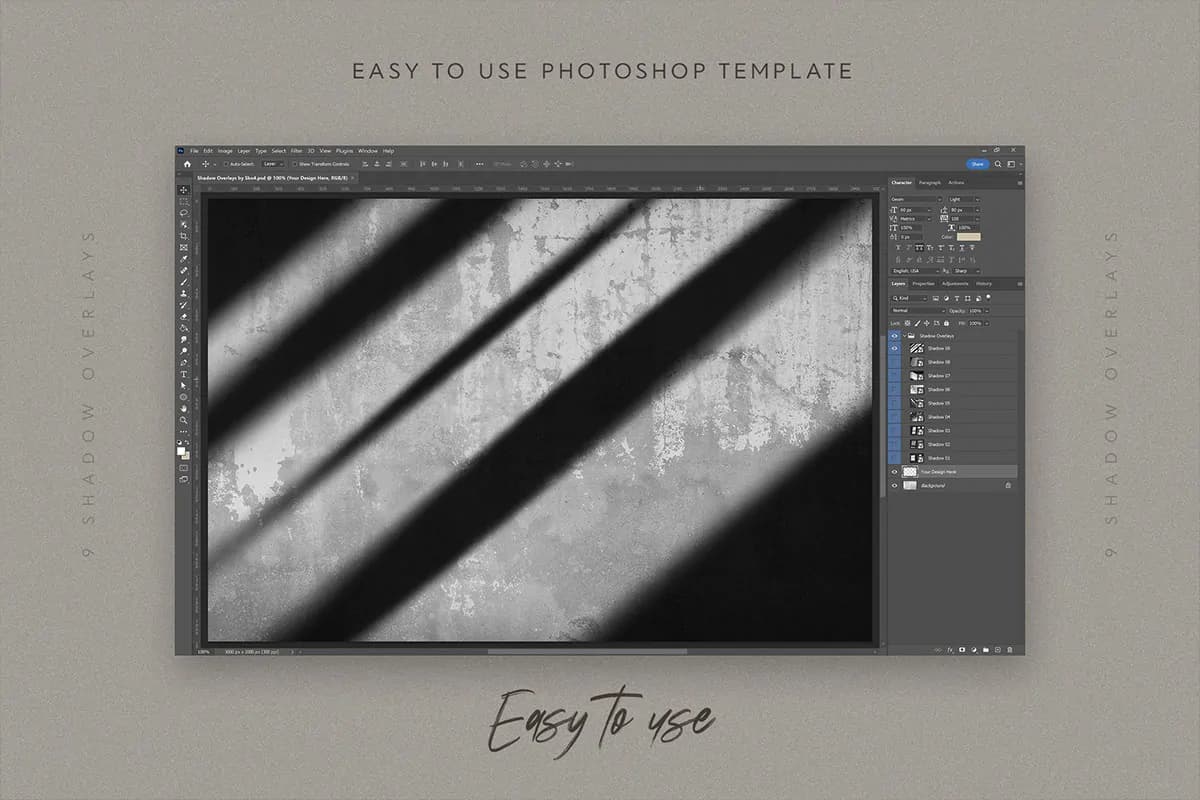Switch to the Paragraph tab
This screenshot has width=1200, height=800.
pos(930,182)
